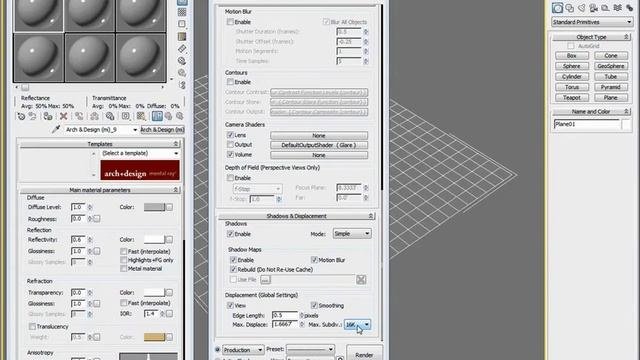Click red X Reset Map/Material icon
This screenshot has height=360, width=640.
tap(63, 116)
